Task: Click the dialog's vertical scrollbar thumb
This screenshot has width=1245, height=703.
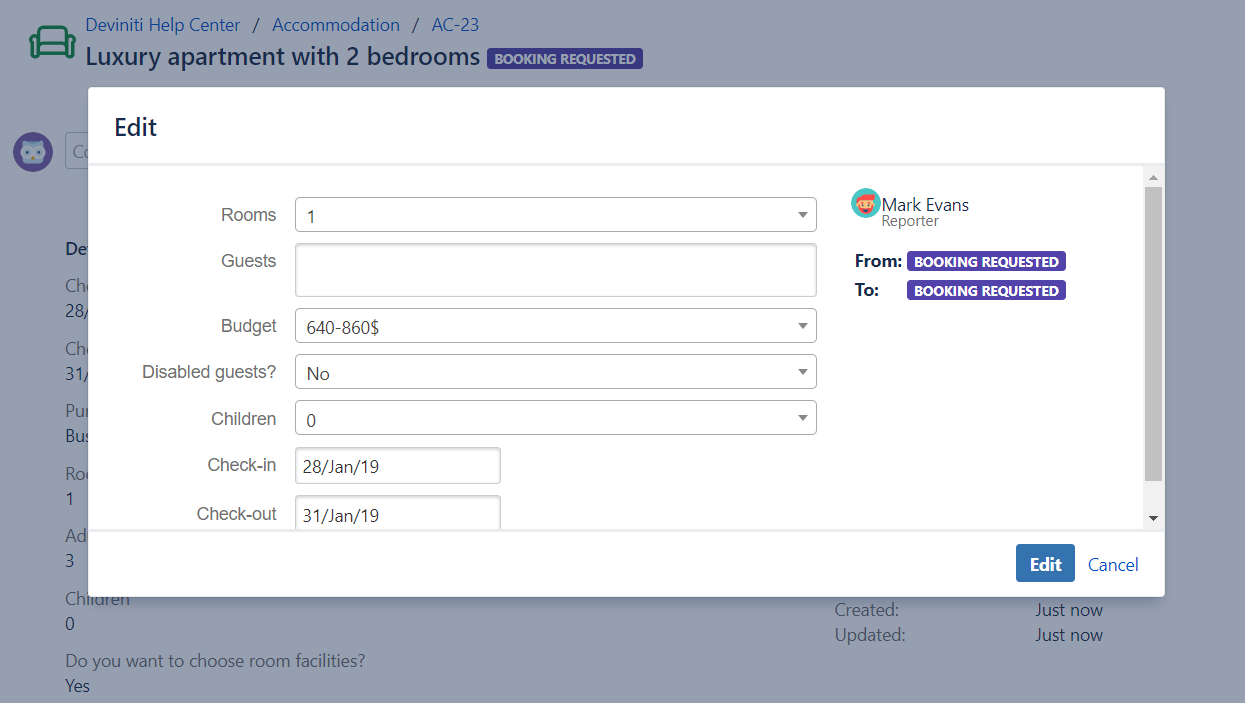Action: (x=1153, y=333)
